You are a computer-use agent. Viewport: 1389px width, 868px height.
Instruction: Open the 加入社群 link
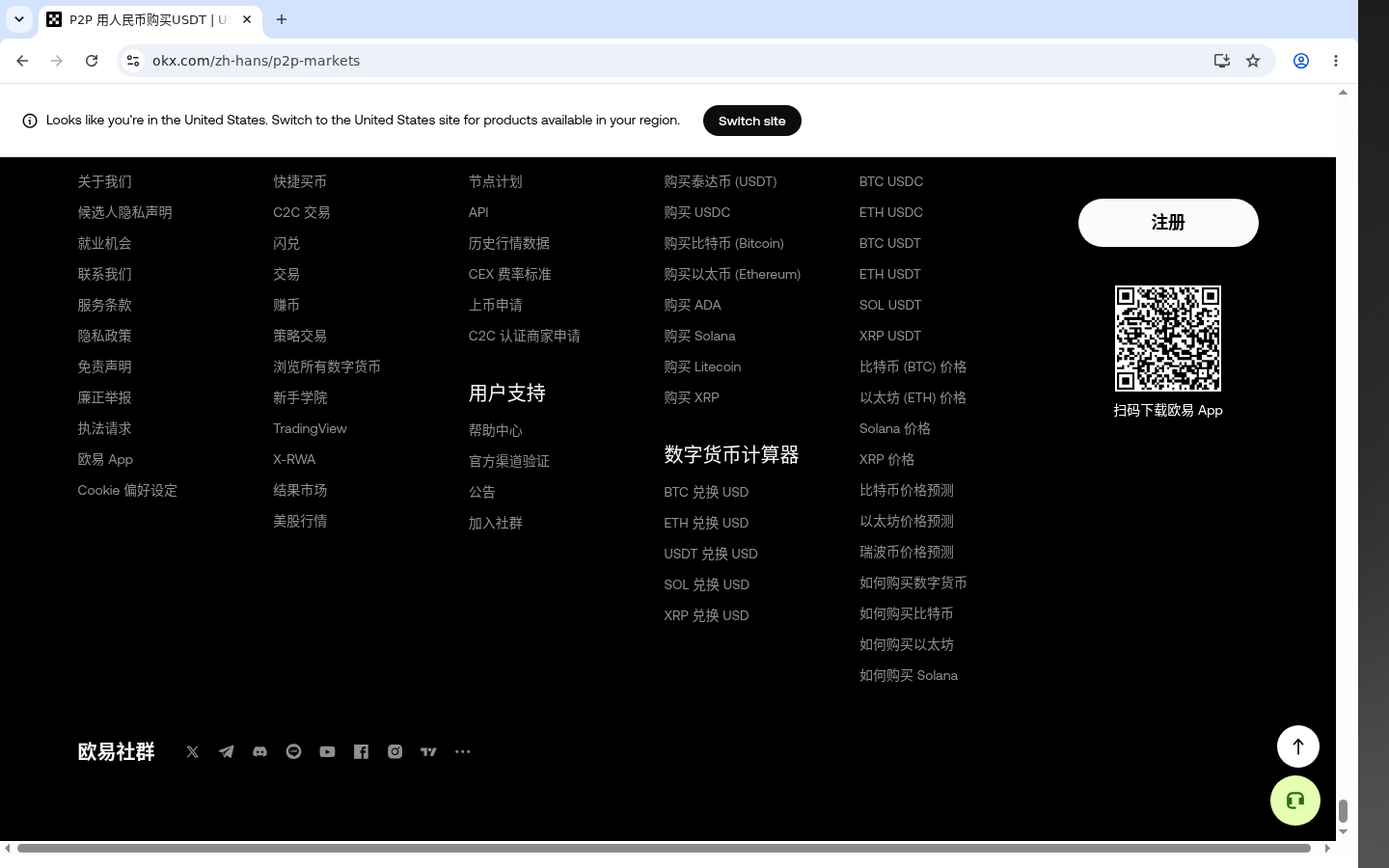point(496,523)
